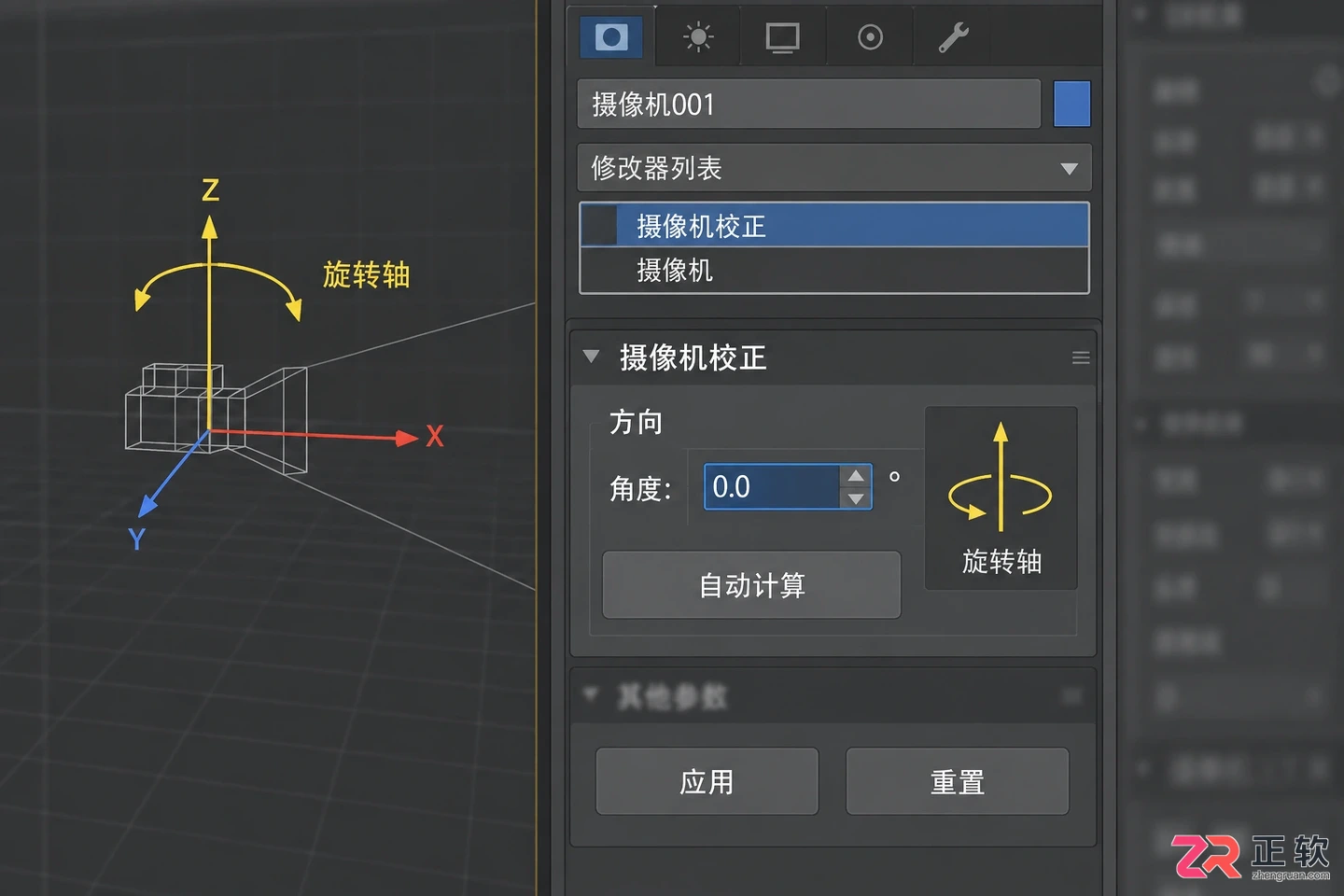Click the 应用 button
This screenshot has width=1344, height=896.
[707, 781]
